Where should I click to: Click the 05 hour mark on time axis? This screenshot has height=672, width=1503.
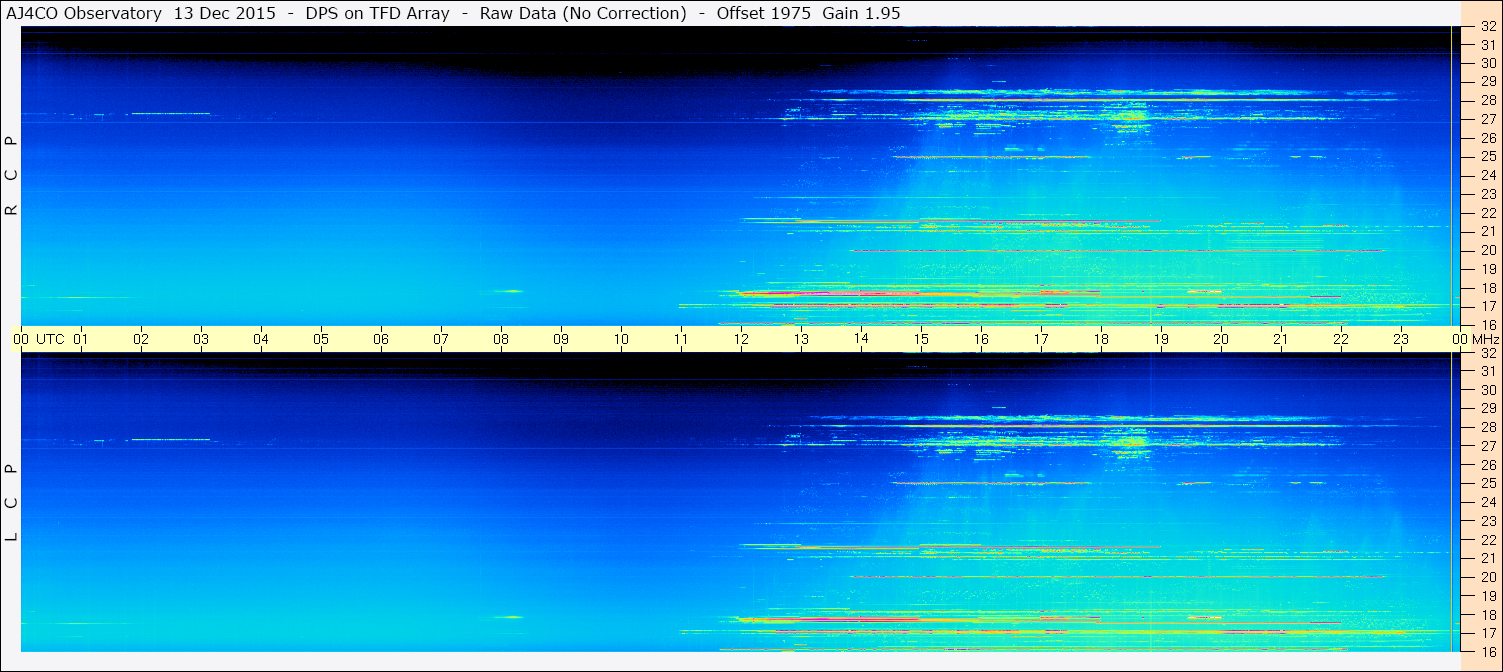tap(321, 339)
